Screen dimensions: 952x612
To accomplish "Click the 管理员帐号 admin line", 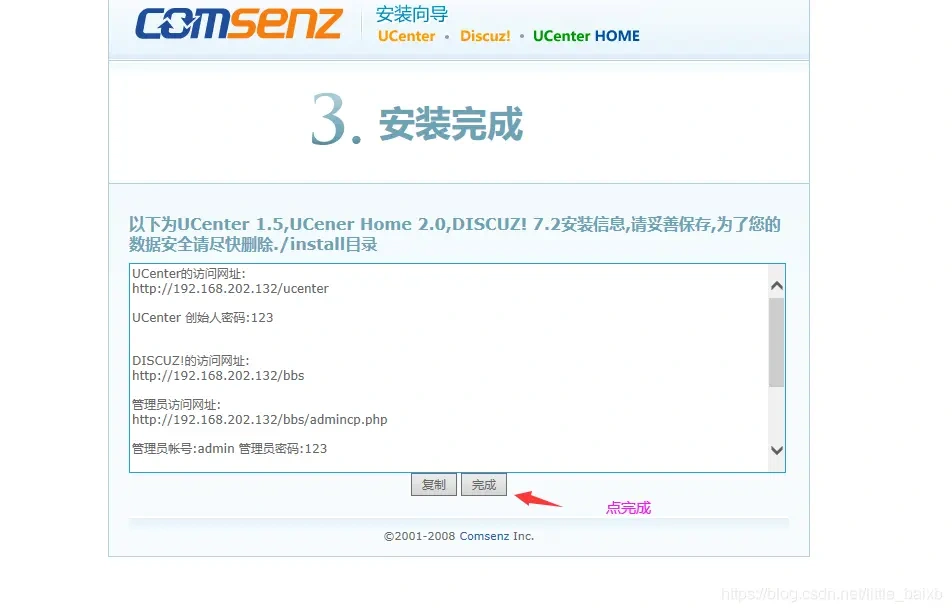I will click(x=229, y=449).
